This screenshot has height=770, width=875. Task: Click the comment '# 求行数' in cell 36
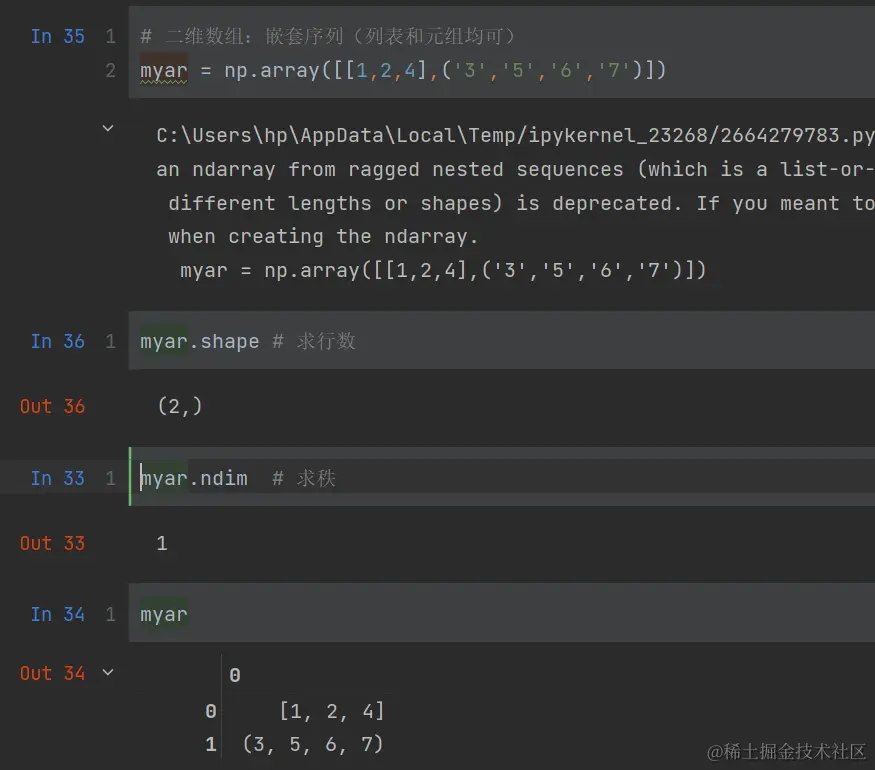pyautogui.click(x=314, y=341)
